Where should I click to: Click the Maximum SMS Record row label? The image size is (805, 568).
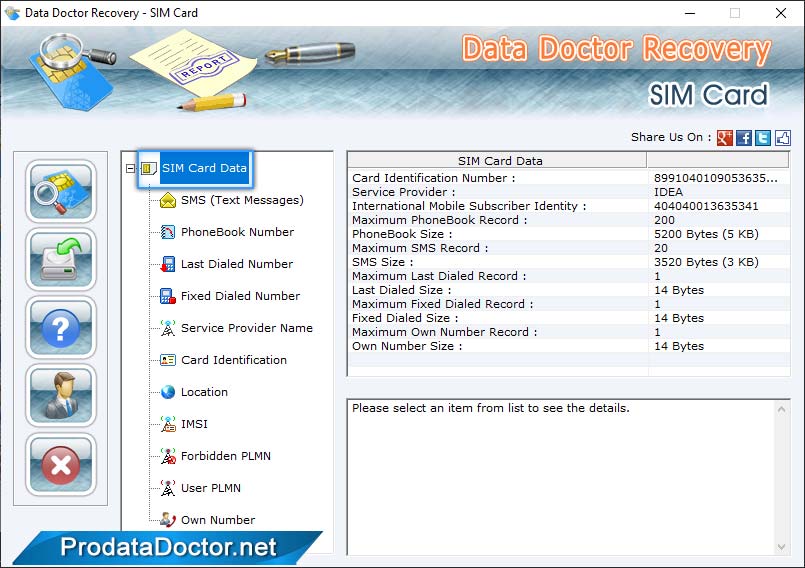tap(420, 248)
